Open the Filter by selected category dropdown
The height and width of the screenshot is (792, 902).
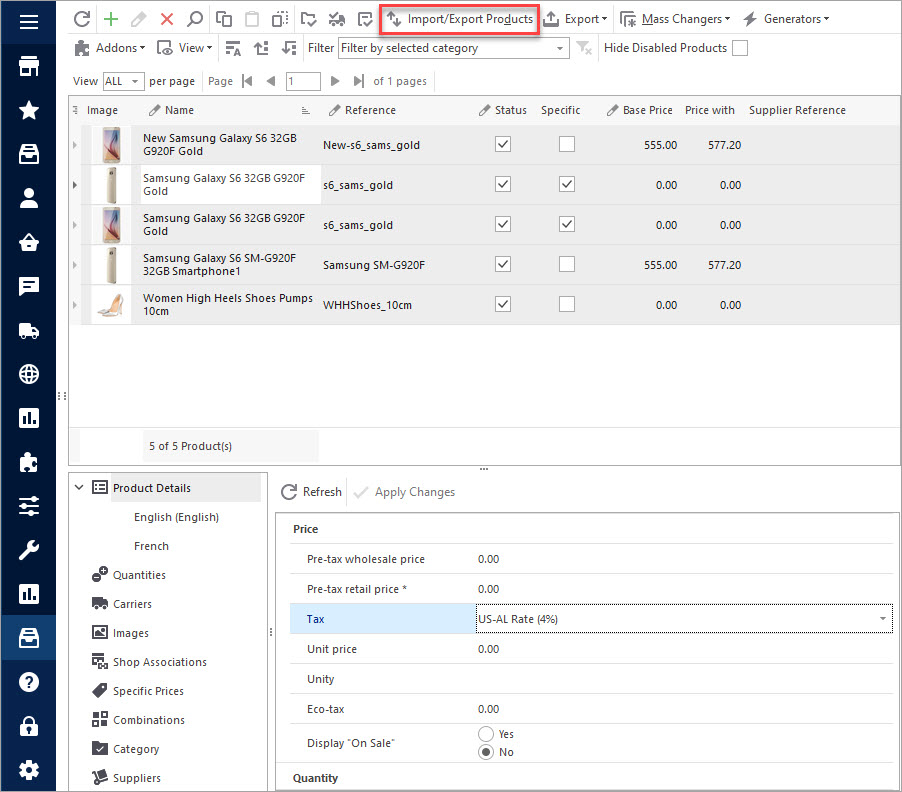click(453, 48)
